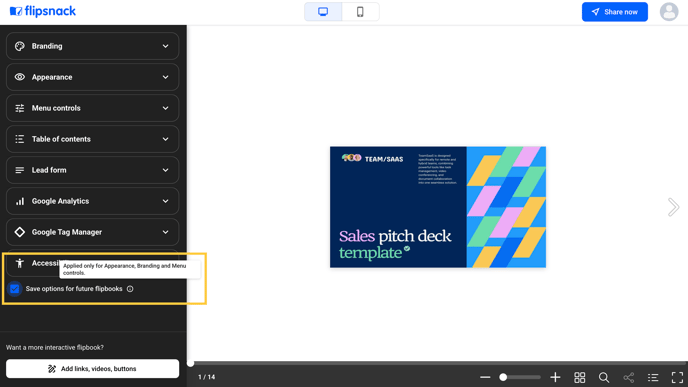Uncheck Save options for future flipbooks

[14, 289]
